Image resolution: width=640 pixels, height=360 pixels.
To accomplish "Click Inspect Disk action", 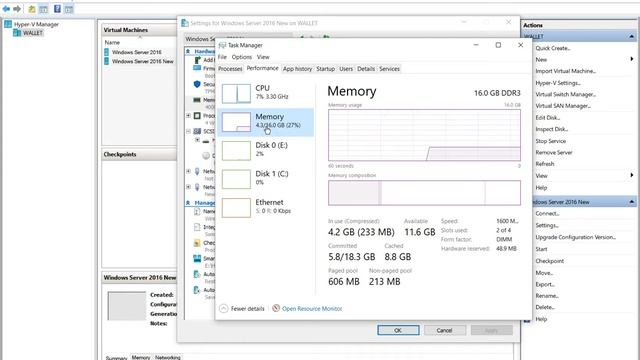I will [x=551, y=129].
